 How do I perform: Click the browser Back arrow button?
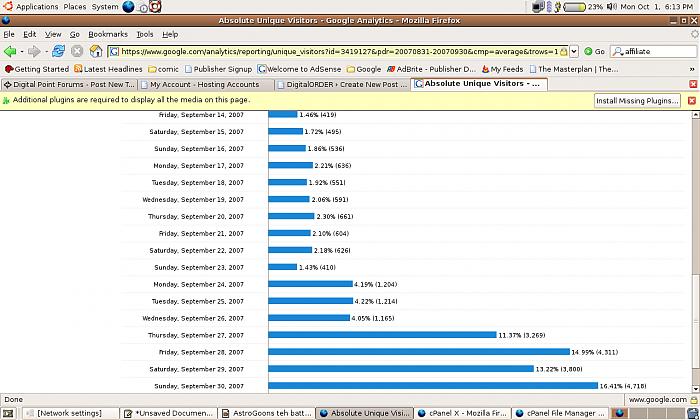[10, 51]
